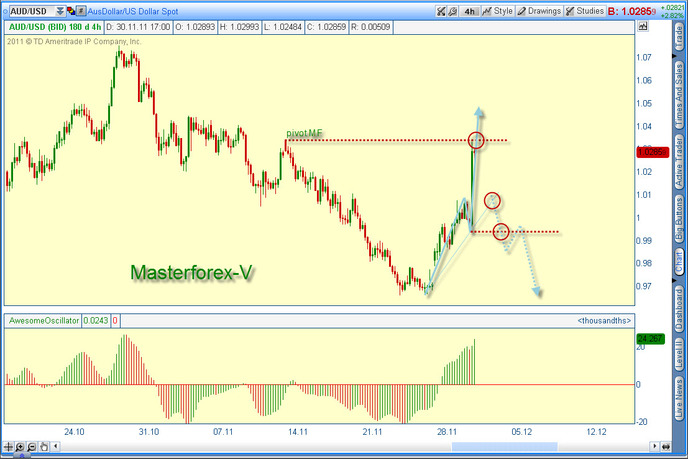The height and width of the screenshot is (459, 688).
Task: Click the O: 1.02893 open value
Action: click(x=195, y=27)
